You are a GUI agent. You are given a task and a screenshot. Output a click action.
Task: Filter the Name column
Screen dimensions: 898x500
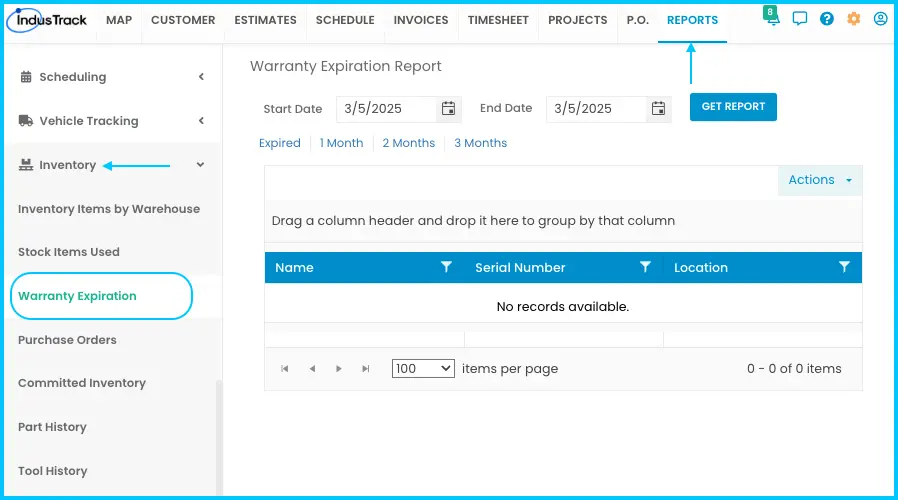tap(446, 267)
